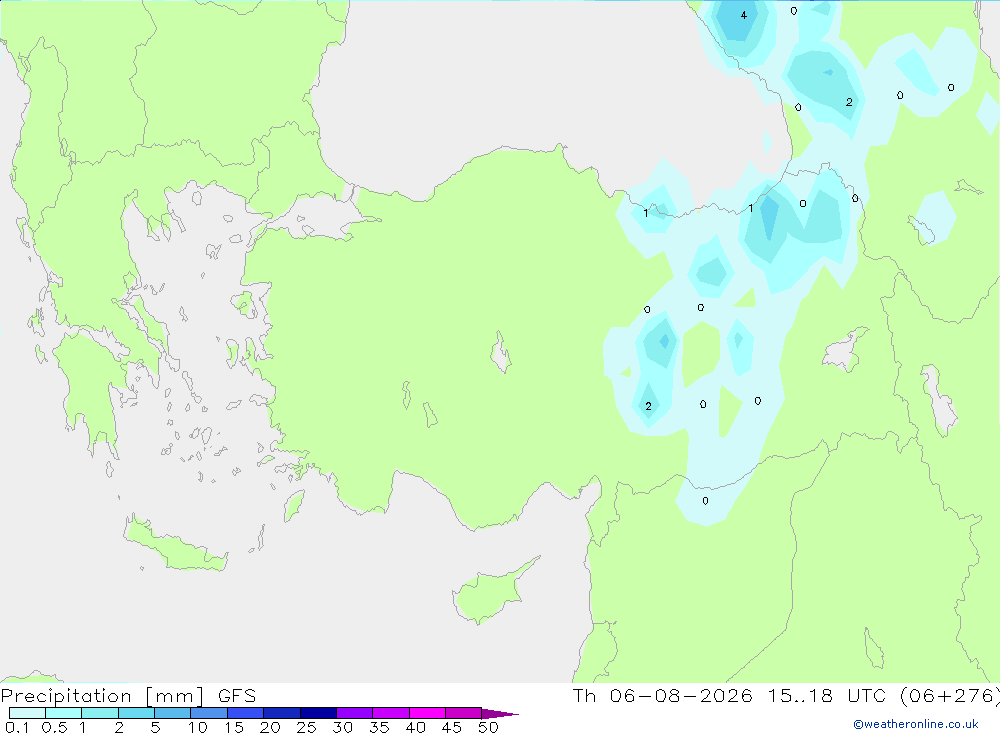Click the 1–2 mm legend color swatch

tap(100, 713)
